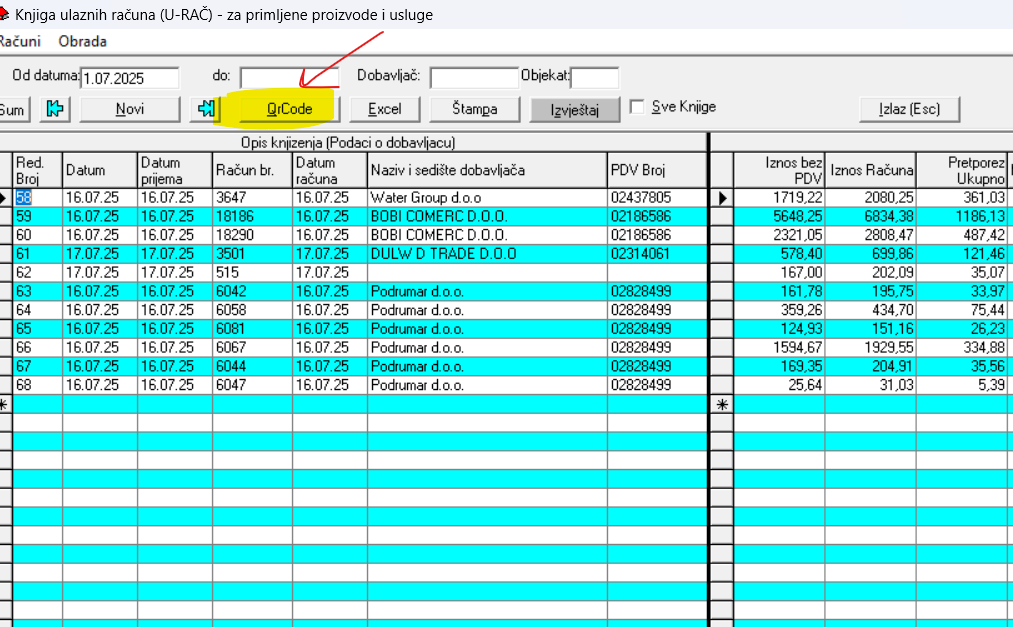The height and width of the screenshot is (627, 1013).
Task: Click the new-row asterisk selector in left grid
Action: [5, 404]
